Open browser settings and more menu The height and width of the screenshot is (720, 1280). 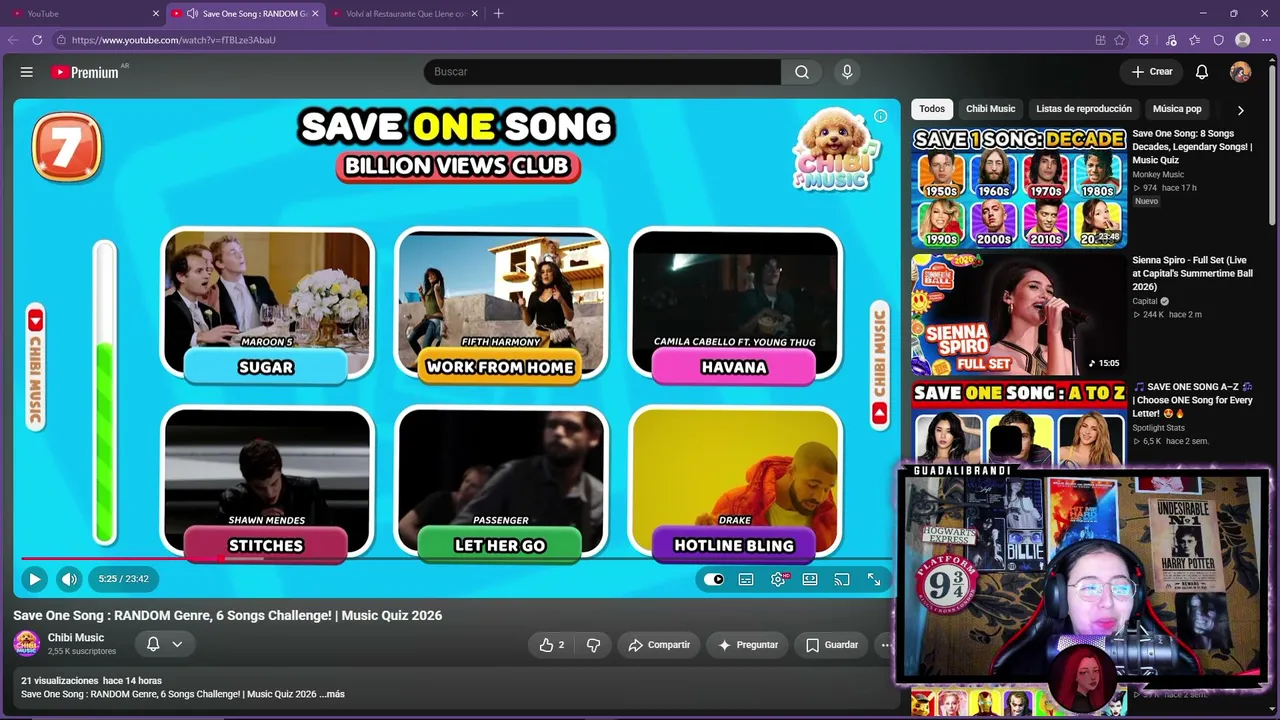[x=1266, y=40]
